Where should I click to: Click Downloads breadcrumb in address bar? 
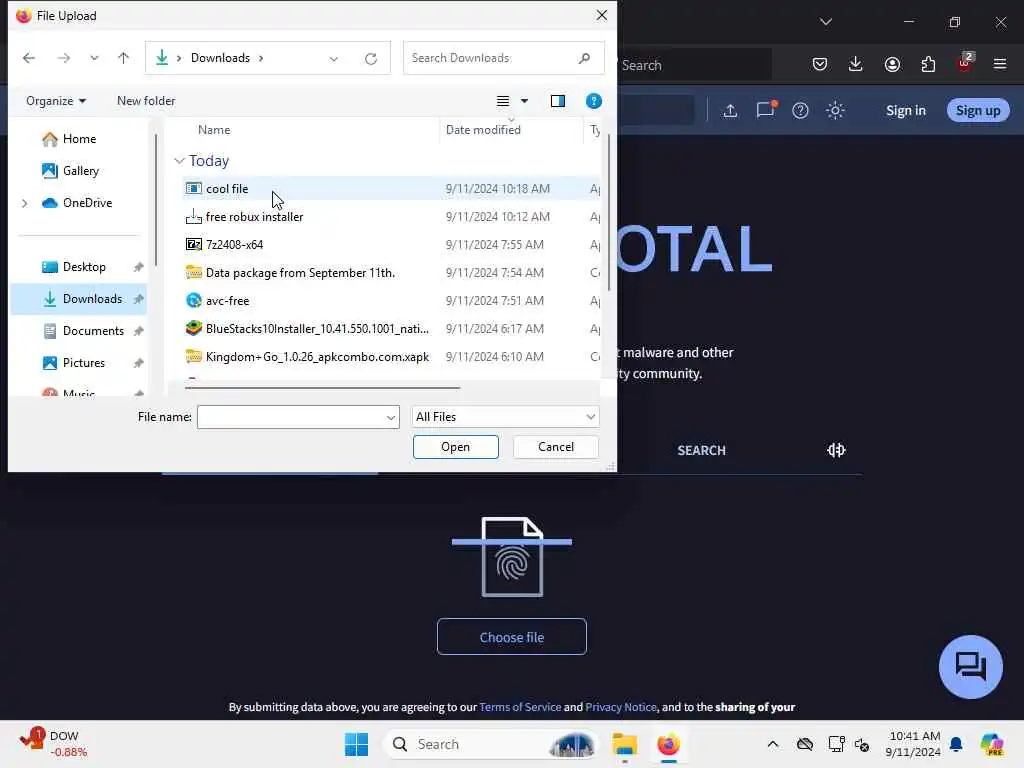click(x=220, y=58)
